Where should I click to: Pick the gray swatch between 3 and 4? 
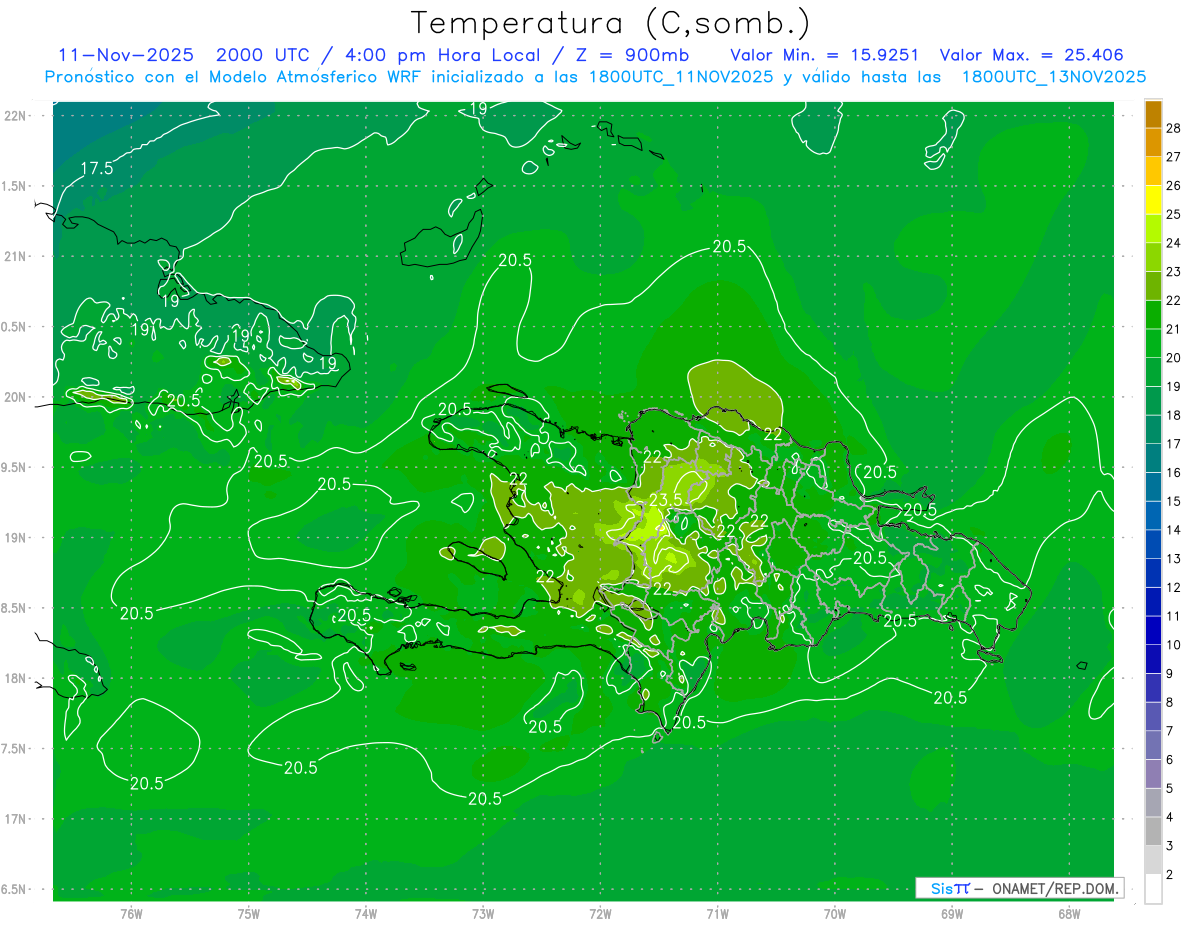pos(1153,831)
